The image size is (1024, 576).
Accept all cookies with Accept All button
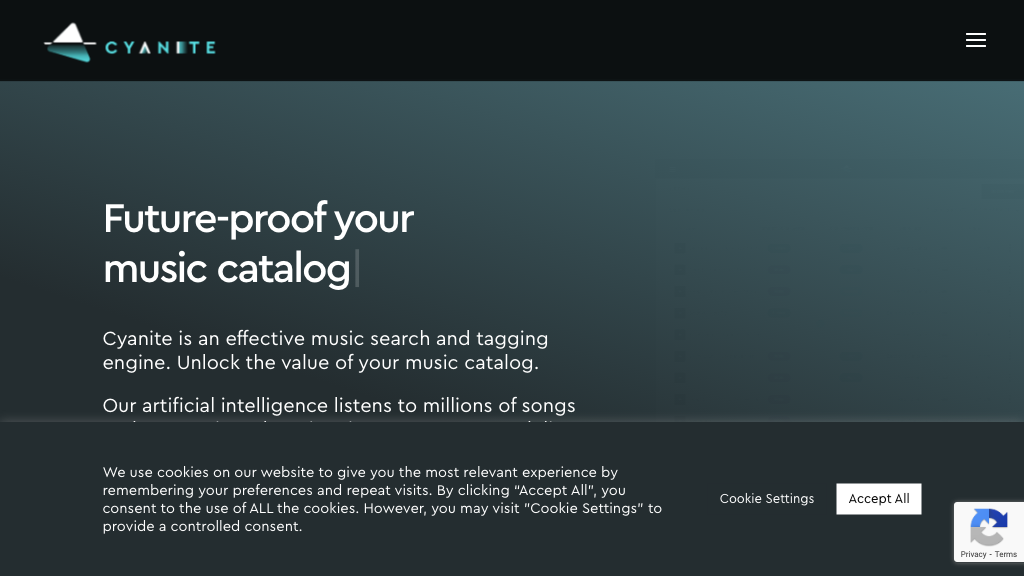coord(879,499)
